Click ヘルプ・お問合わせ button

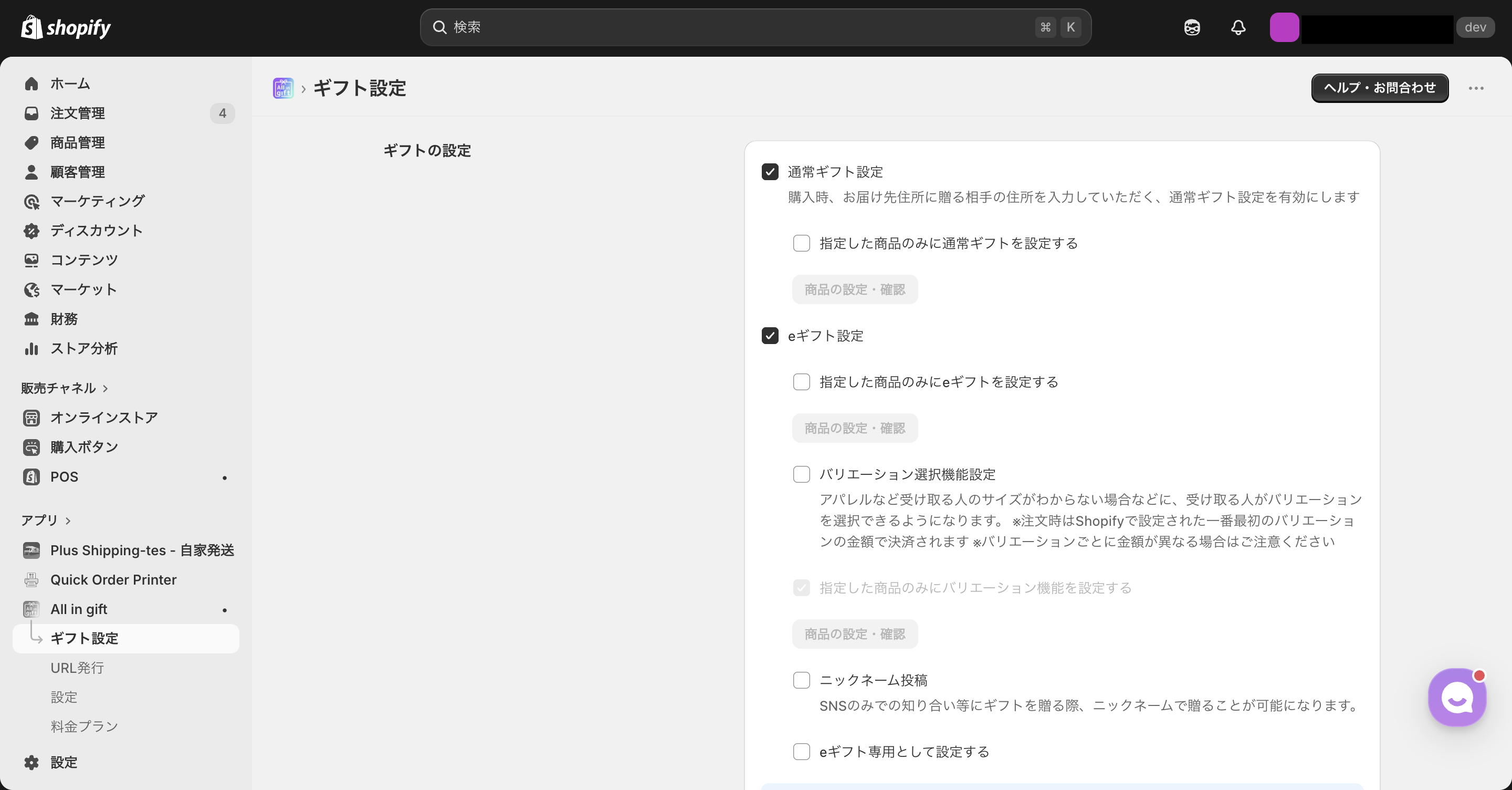click(1379, 88)
